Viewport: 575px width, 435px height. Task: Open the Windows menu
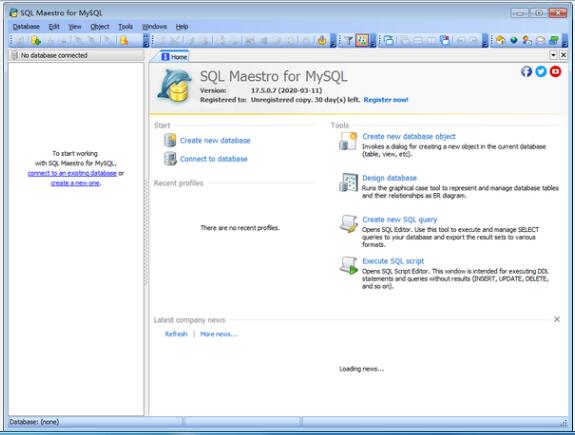click(154, 27)
